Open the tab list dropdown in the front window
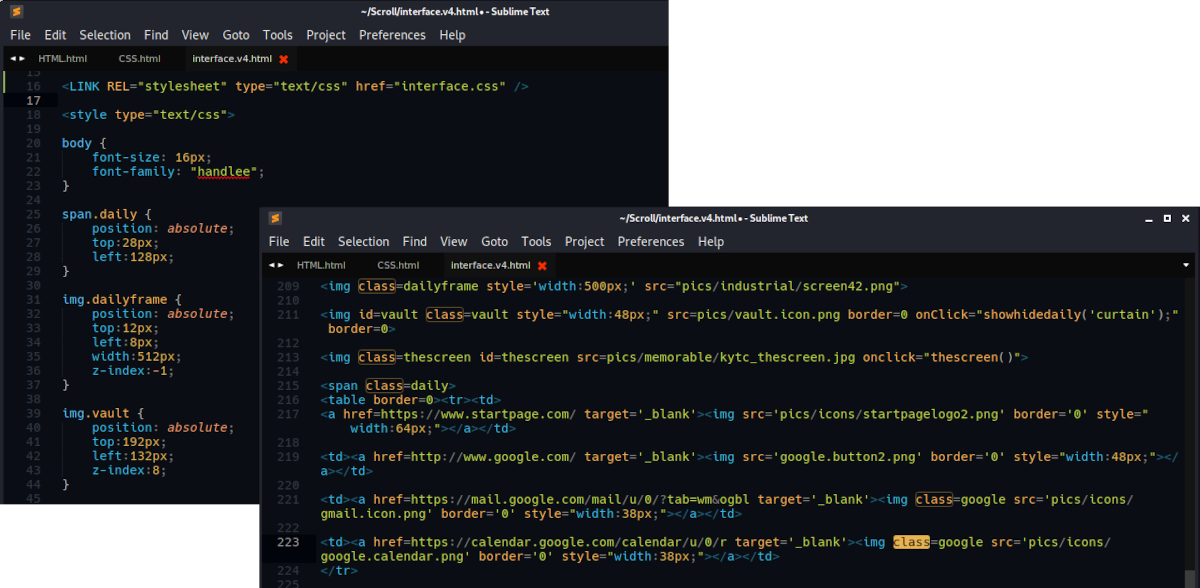Screen dimensions: 1200x588 [1186, 266]
